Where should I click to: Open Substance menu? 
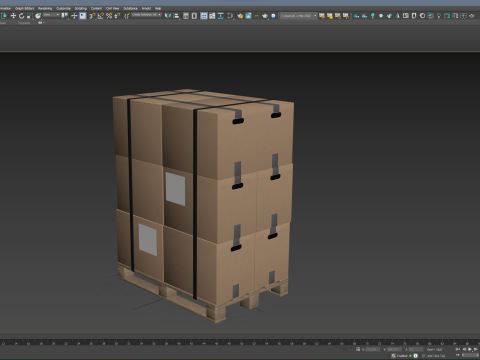tap(130, 8)
